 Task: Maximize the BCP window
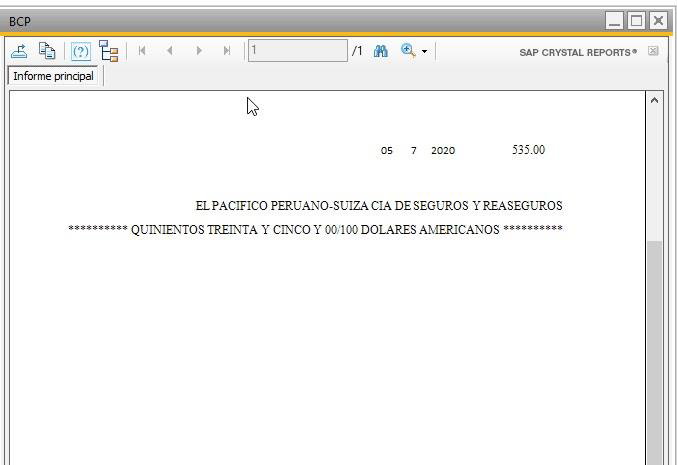click(636, 21)
